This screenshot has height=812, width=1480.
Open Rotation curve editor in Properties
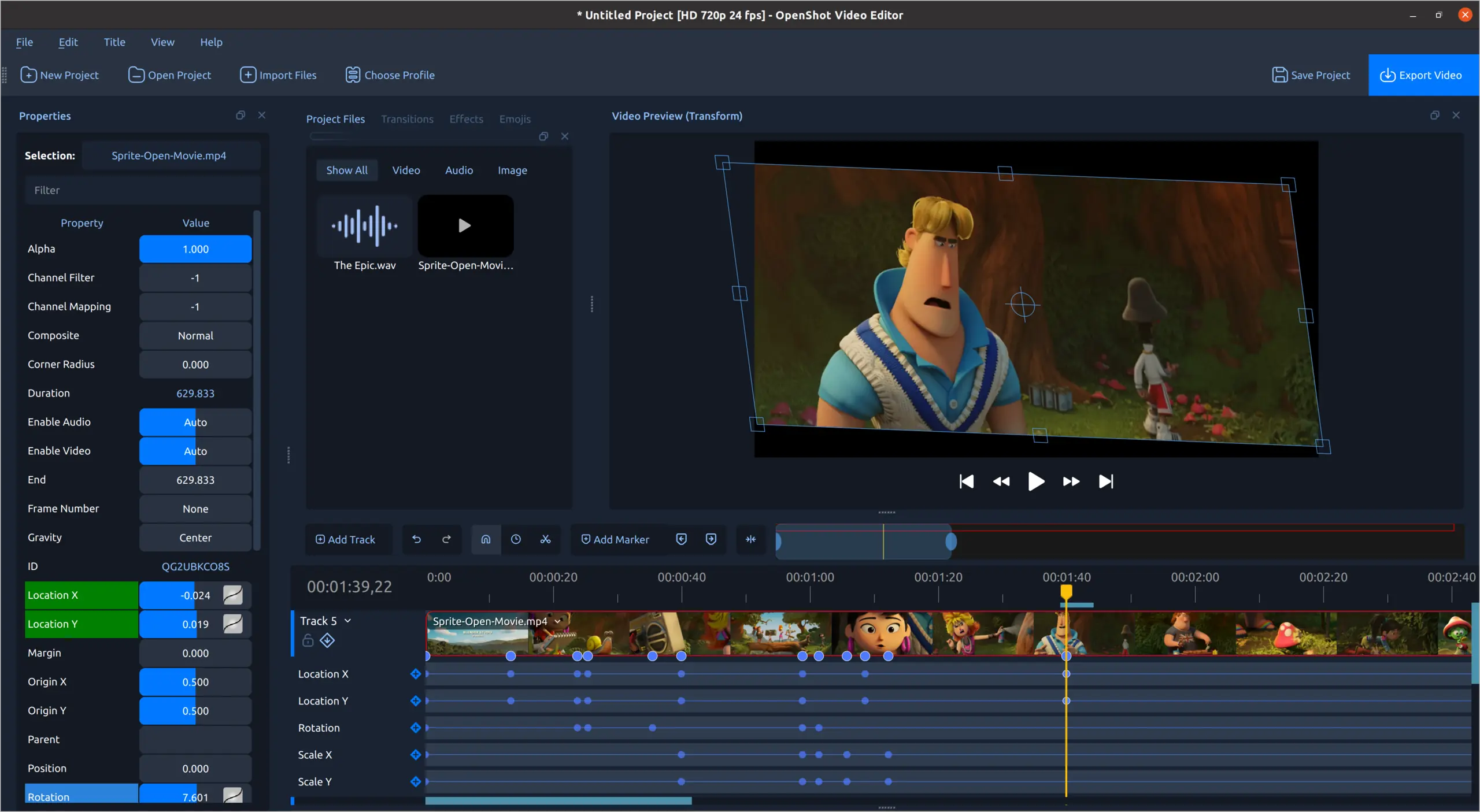pyautogui.click(x=233, y=795)
